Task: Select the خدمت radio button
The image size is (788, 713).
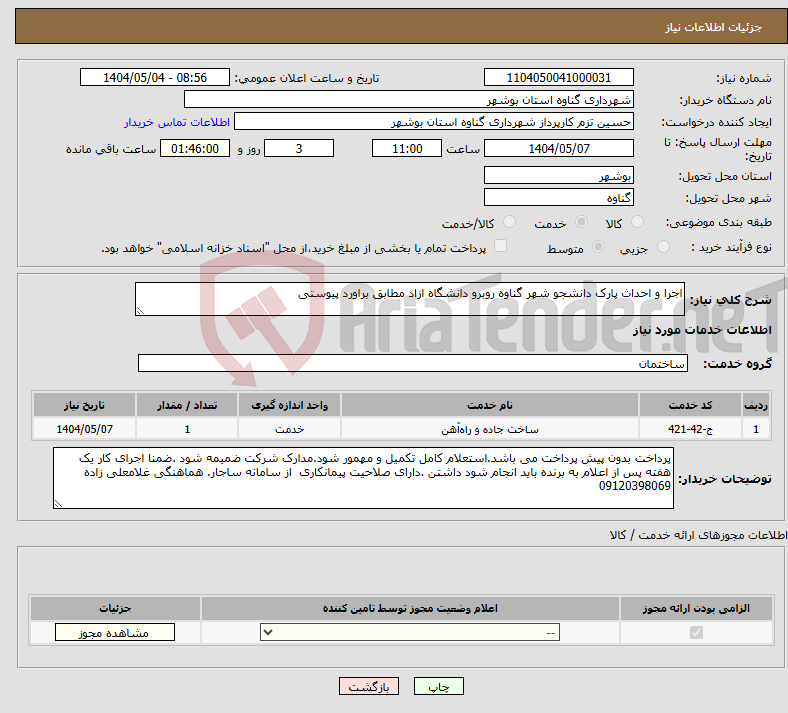Action: [x=581, y=222]
